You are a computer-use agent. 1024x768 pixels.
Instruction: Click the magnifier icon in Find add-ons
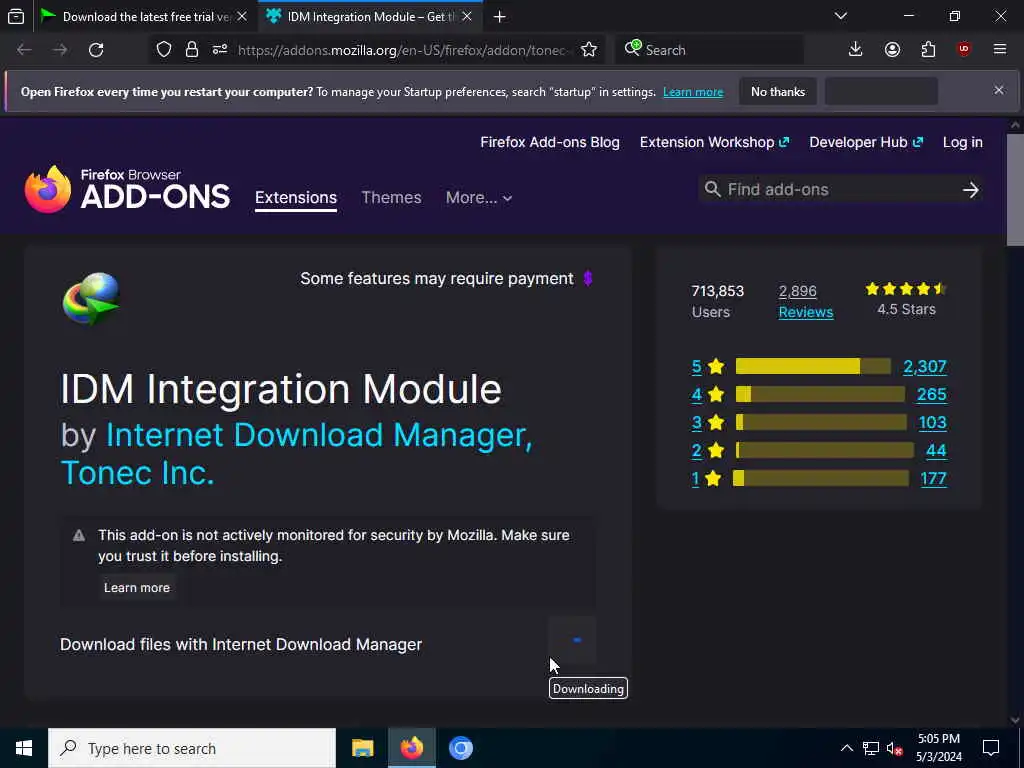[x=712, y=189]
